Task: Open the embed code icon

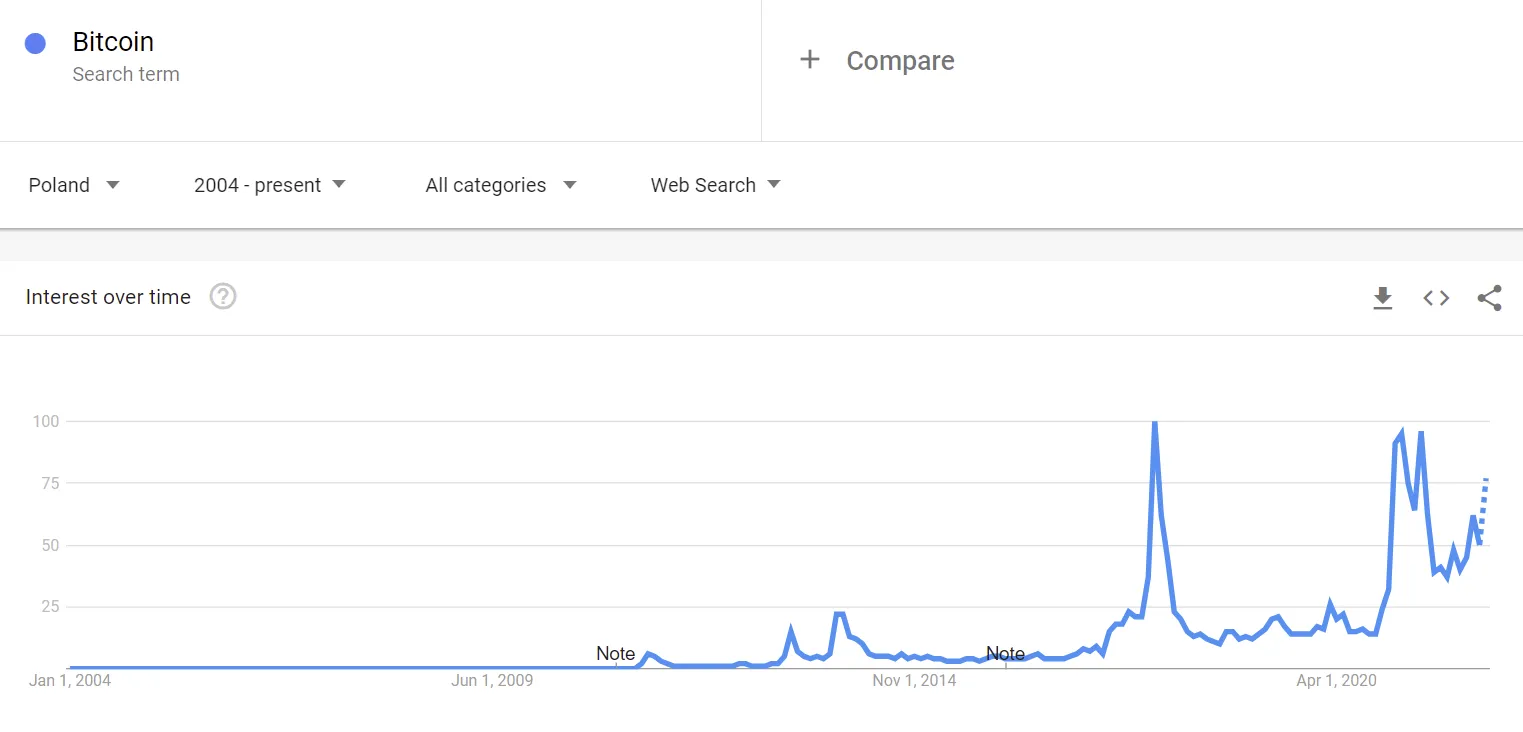Action: 1436,298
